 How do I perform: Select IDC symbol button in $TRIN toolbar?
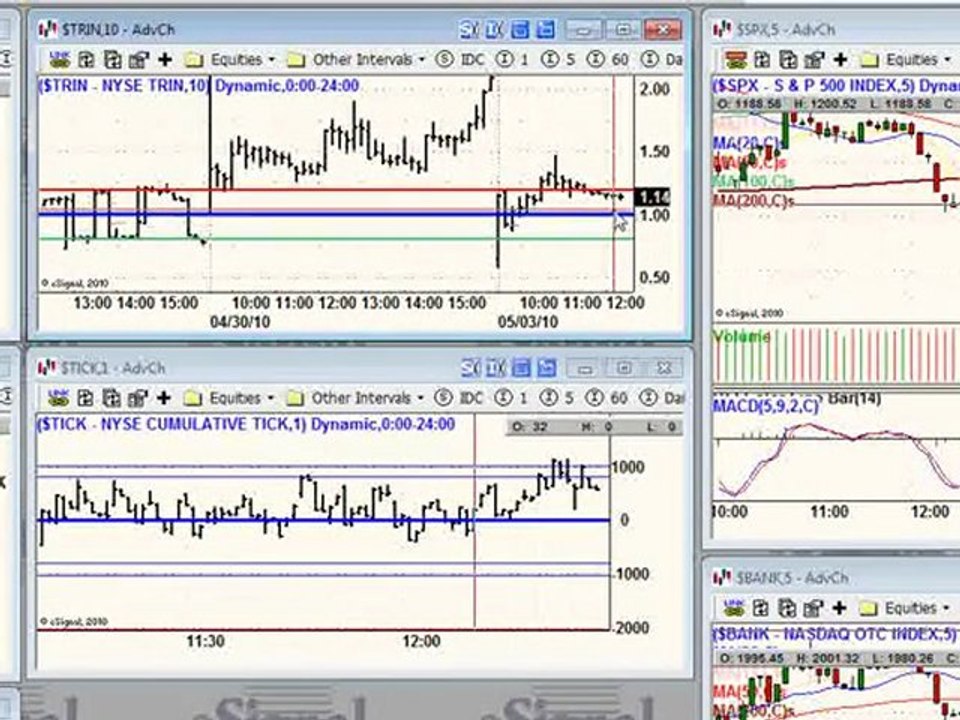[x=460, y=59]
